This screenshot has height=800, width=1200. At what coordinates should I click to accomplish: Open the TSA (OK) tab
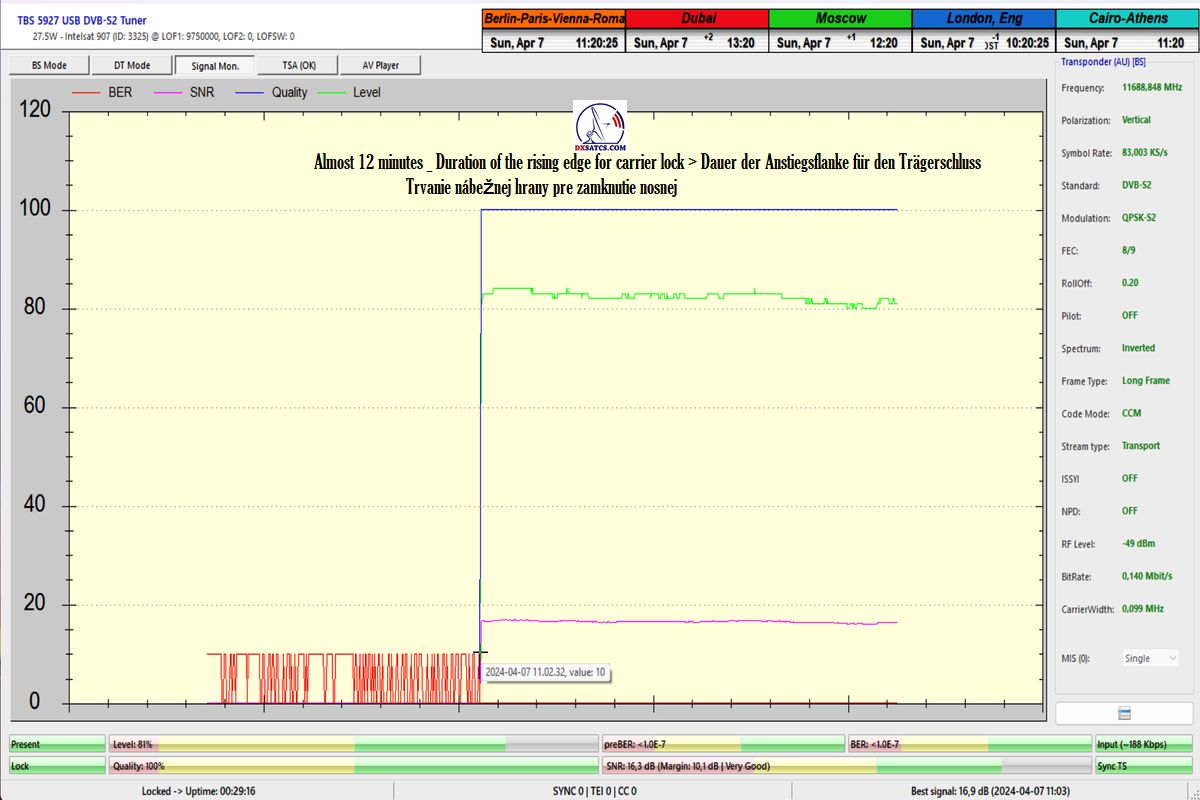[297, 65]
